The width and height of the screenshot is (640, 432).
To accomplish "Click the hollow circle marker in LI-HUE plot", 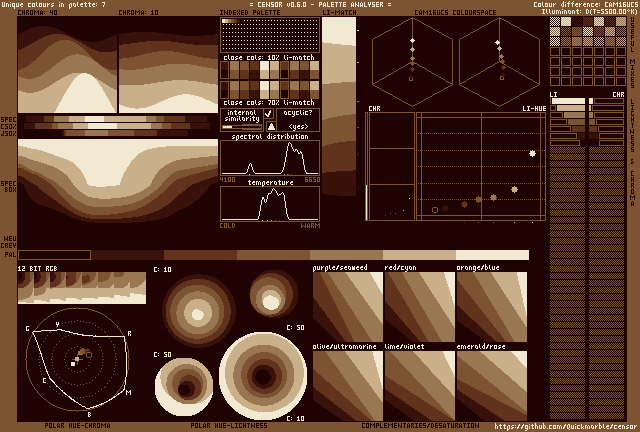I will [x=435, y=210].
